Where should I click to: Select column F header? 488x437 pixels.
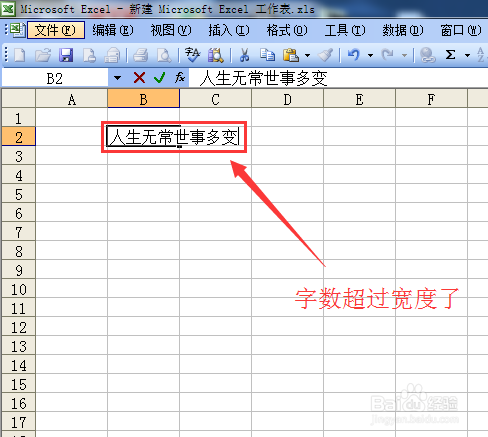[x=432, y=99]
